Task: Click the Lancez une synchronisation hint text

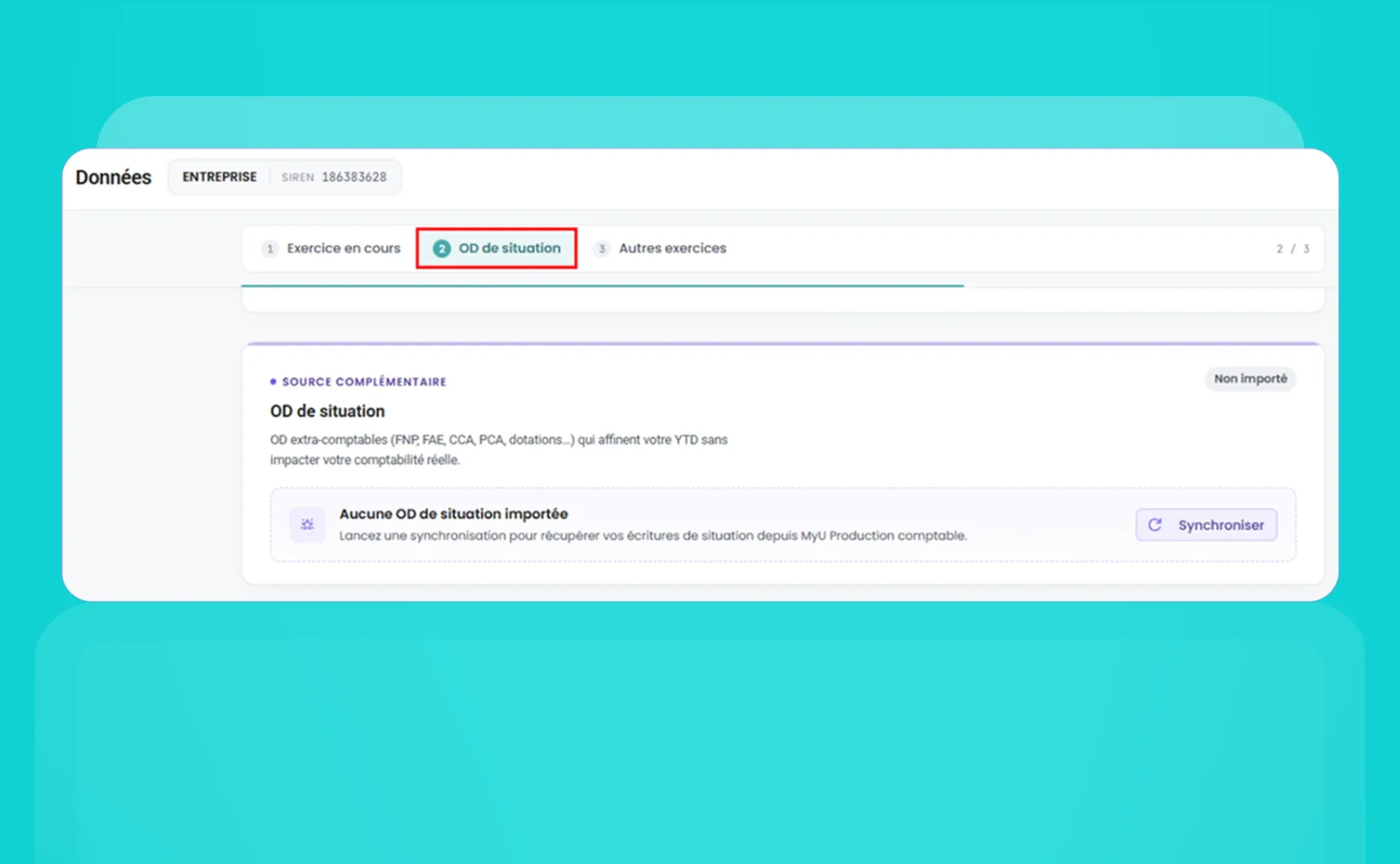Action: coord(653,535)
